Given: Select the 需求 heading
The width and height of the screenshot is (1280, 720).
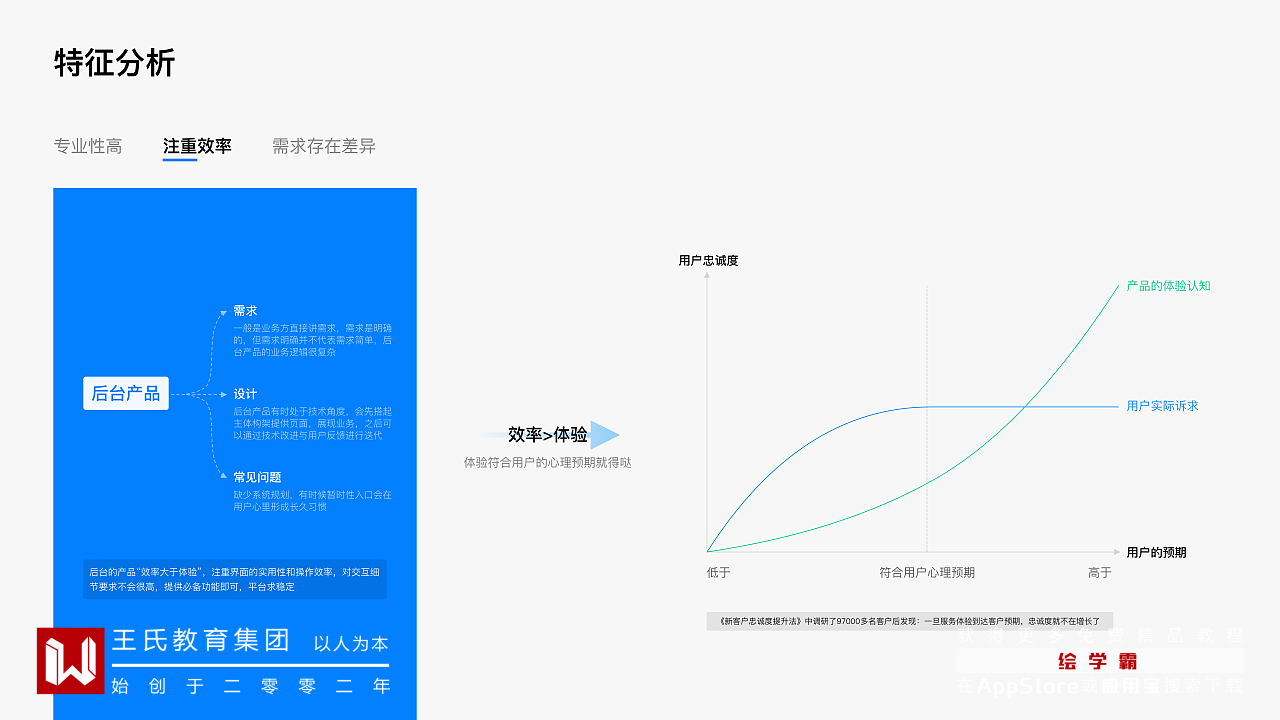Looking at the screenshot, I should (245, 311).
